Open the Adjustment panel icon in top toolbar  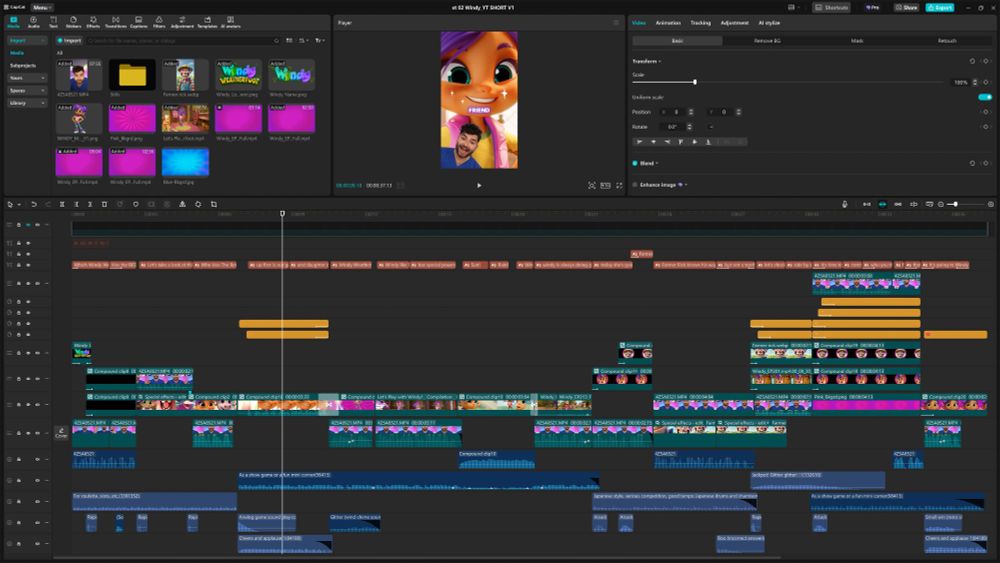click(182, 22)
